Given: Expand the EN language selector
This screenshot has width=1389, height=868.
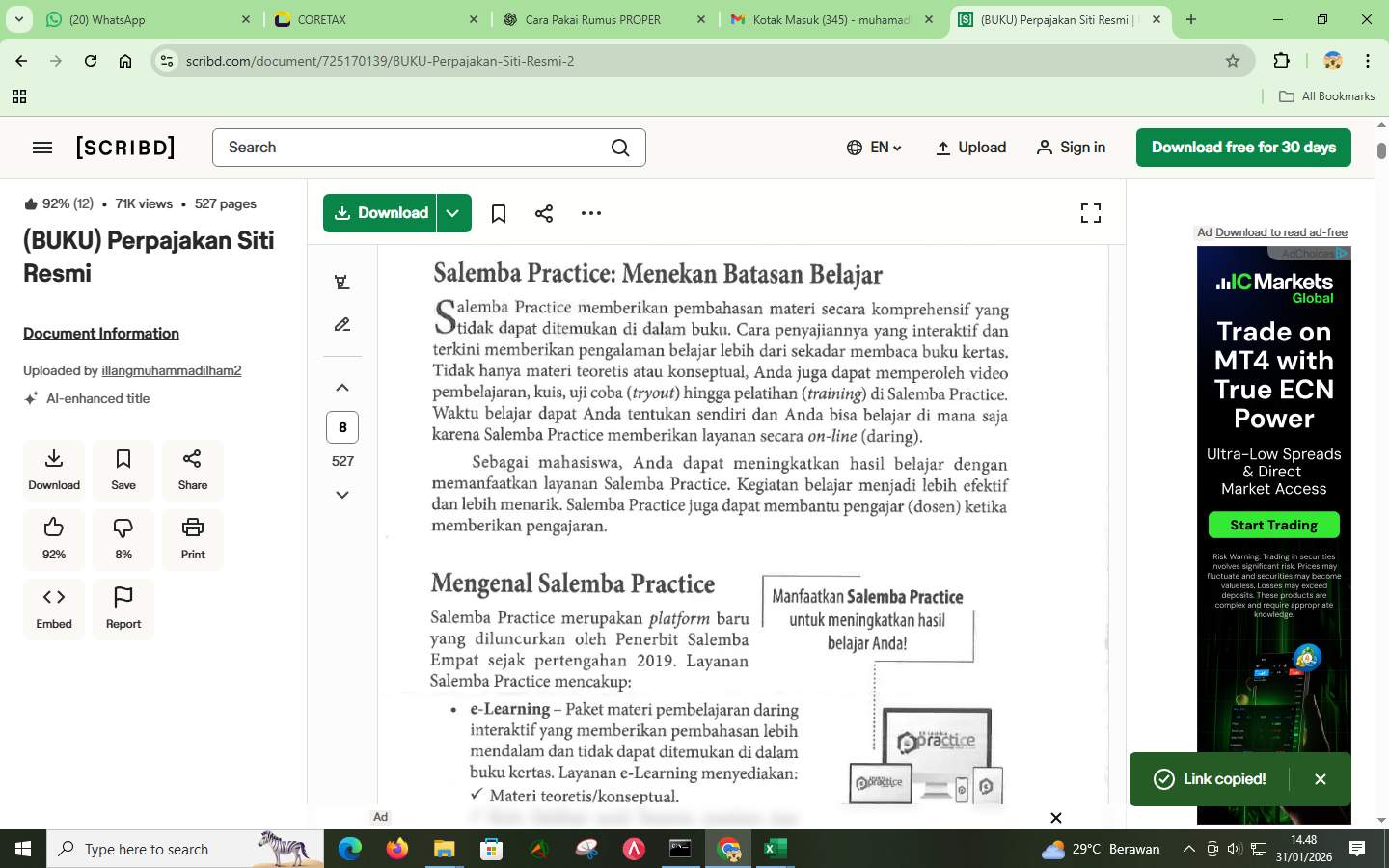Looking at the screenshot, I should (876, 147).
